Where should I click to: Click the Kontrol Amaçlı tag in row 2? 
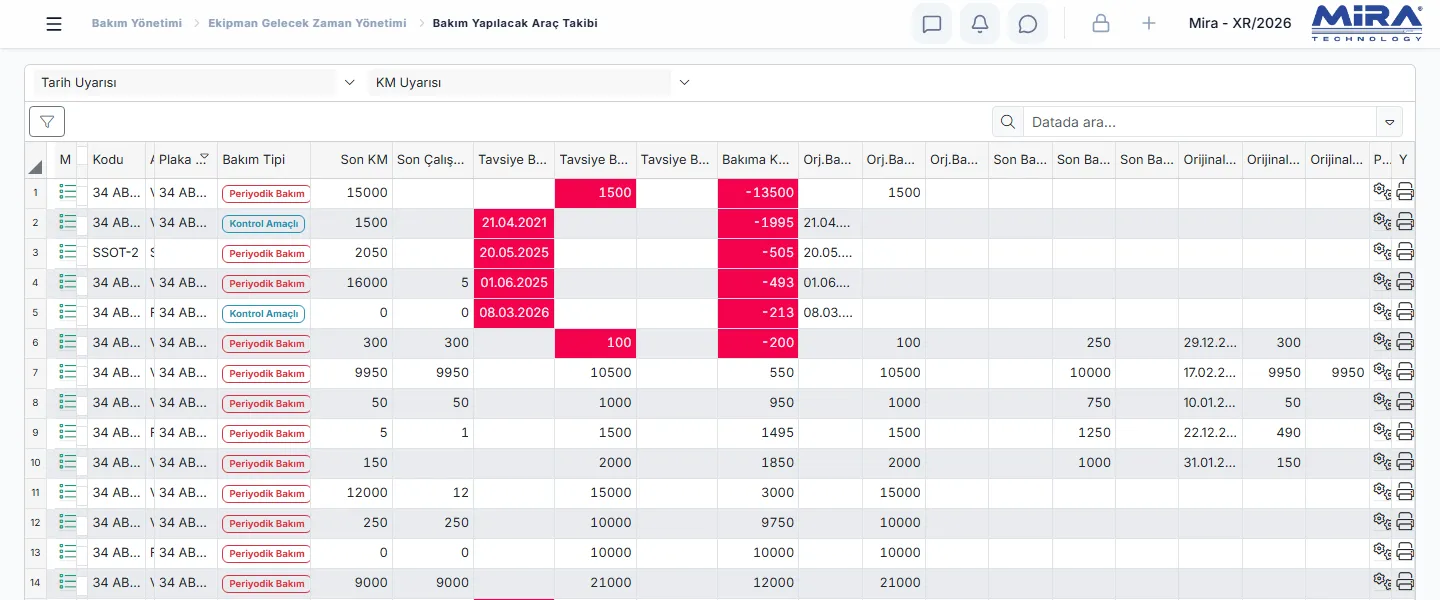tap(263, 224)
